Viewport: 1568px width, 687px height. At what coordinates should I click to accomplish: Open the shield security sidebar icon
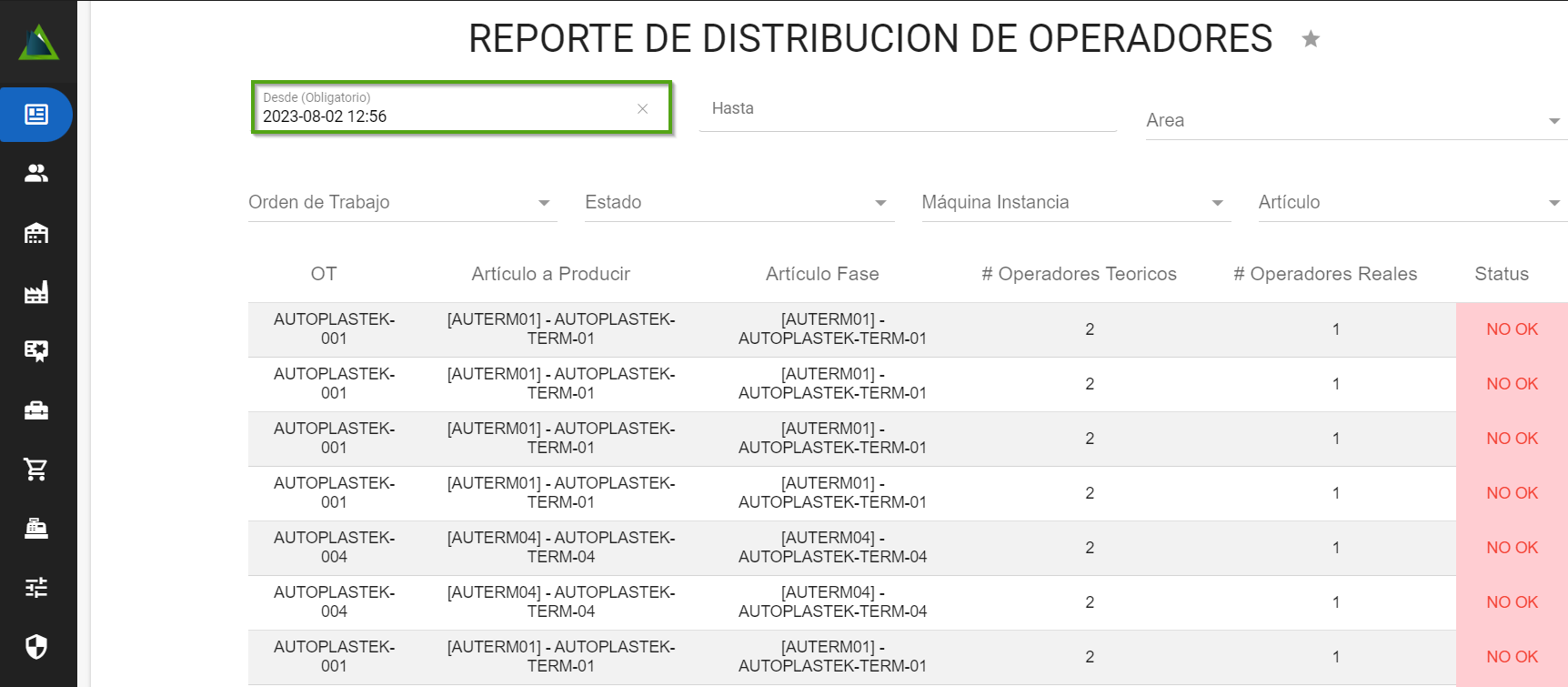point(36,647)
